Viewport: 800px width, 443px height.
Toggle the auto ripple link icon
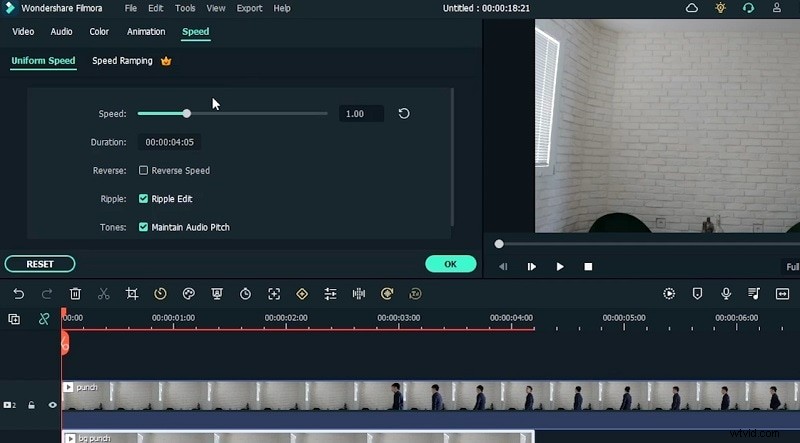(44, 319)
